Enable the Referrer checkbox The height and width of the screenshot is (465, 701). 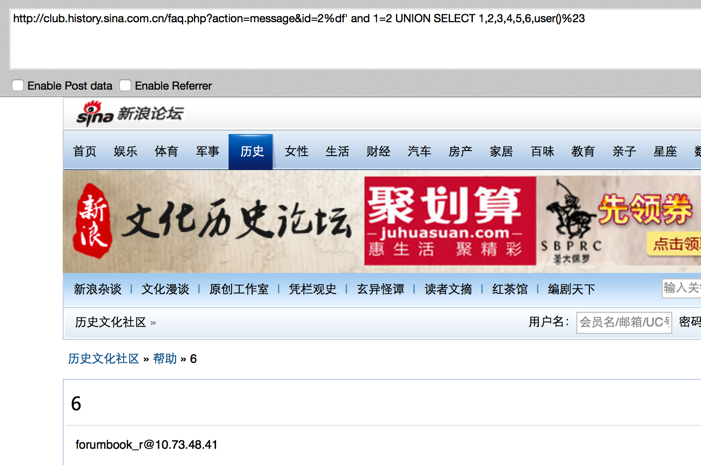[x=125, y=85]
